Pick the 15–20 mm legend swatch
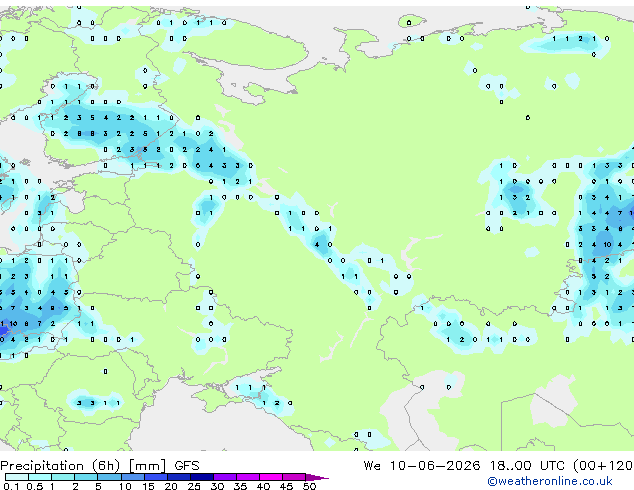Image resolution: width=634 pixels, height=490 pixels. 156,477
